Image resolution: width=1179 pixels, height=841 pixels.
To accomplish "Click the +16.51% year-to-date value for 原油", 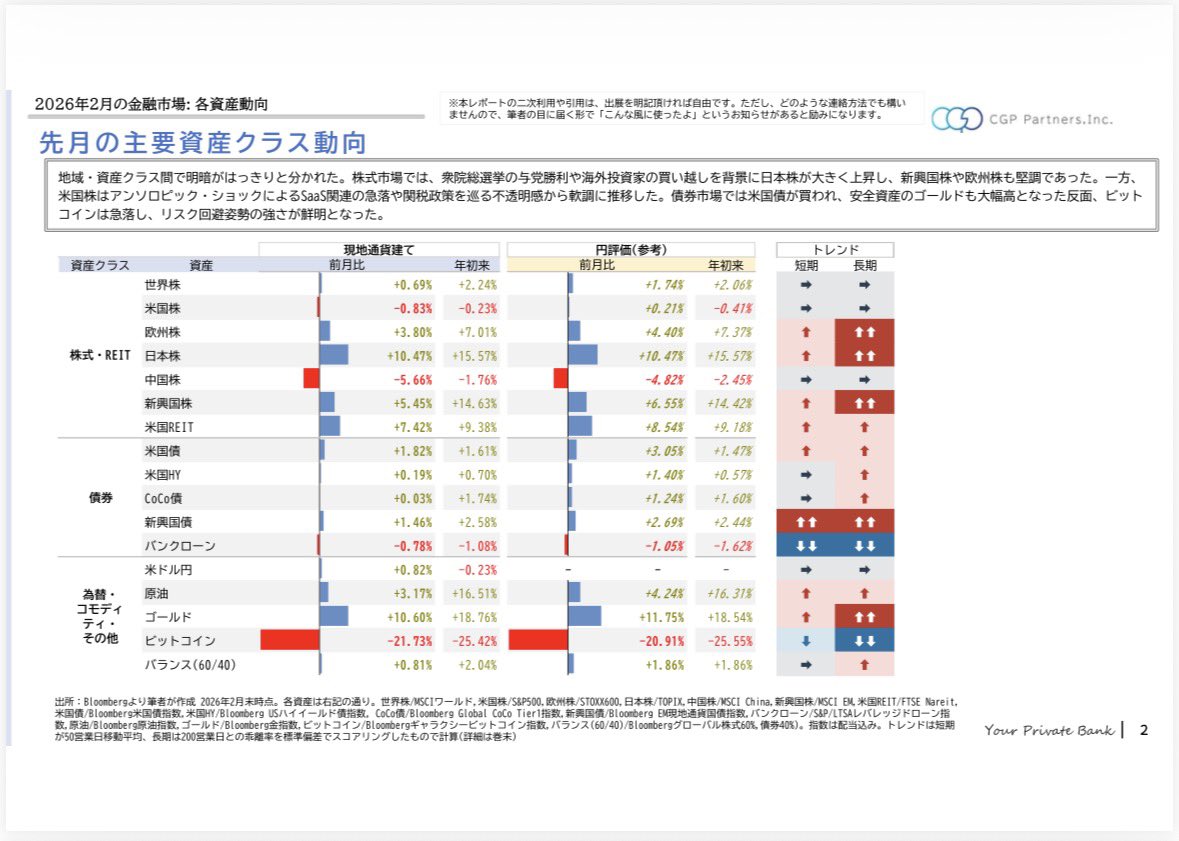I will [x=474, y=594].
